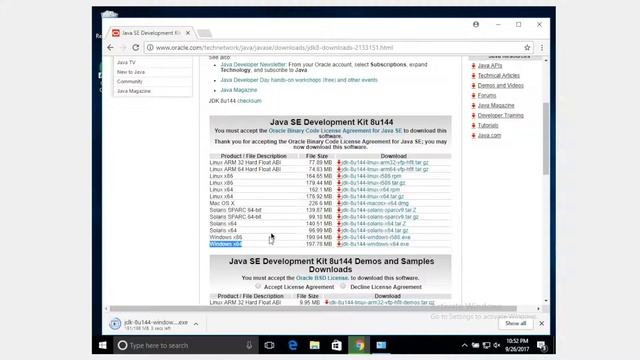Show hidden system tray icons
This screenshot has width=640, height=360.
(464, 345)
